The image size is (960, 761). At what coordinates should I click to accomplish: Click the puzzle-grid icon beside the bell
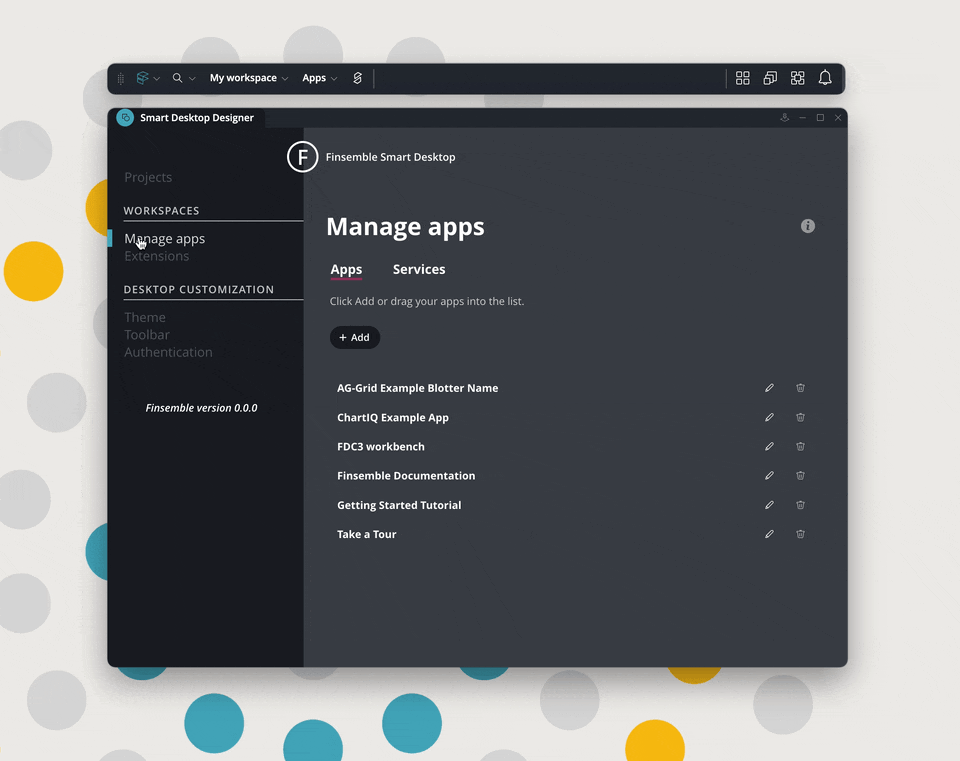tap(797, 78)
